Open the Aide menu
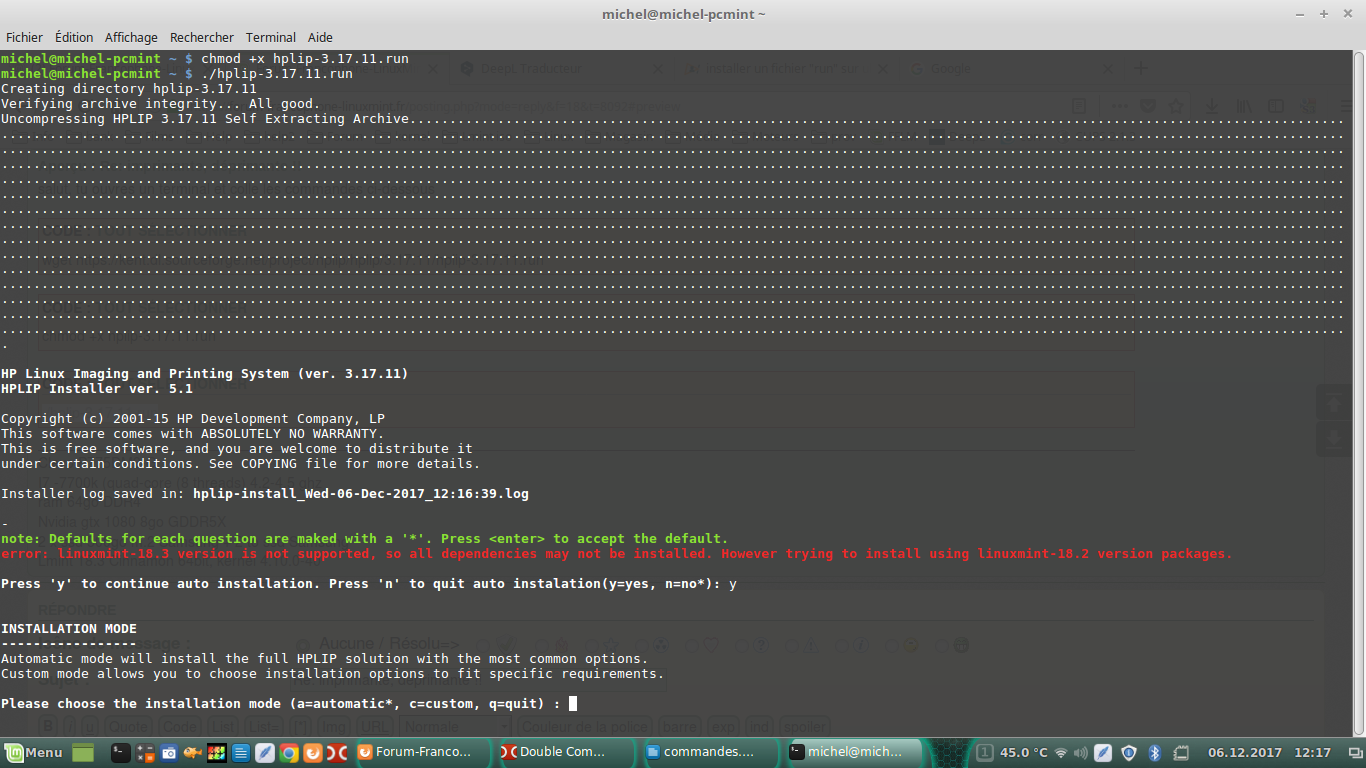This screenshot has height=768, width=1366. (x=320, y=37)
